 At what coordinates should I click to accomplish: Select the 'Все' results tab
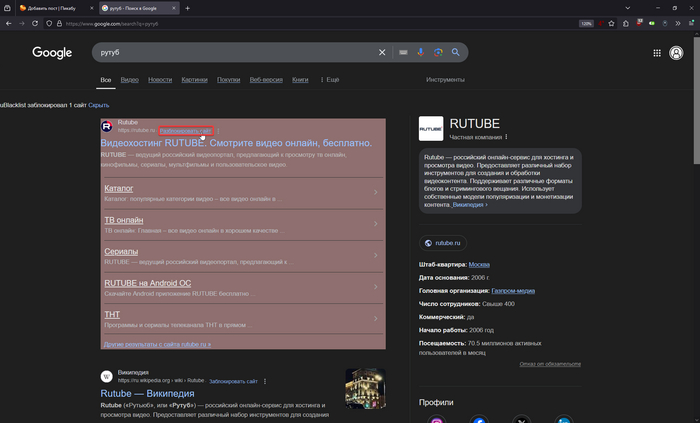pos(106,80)
